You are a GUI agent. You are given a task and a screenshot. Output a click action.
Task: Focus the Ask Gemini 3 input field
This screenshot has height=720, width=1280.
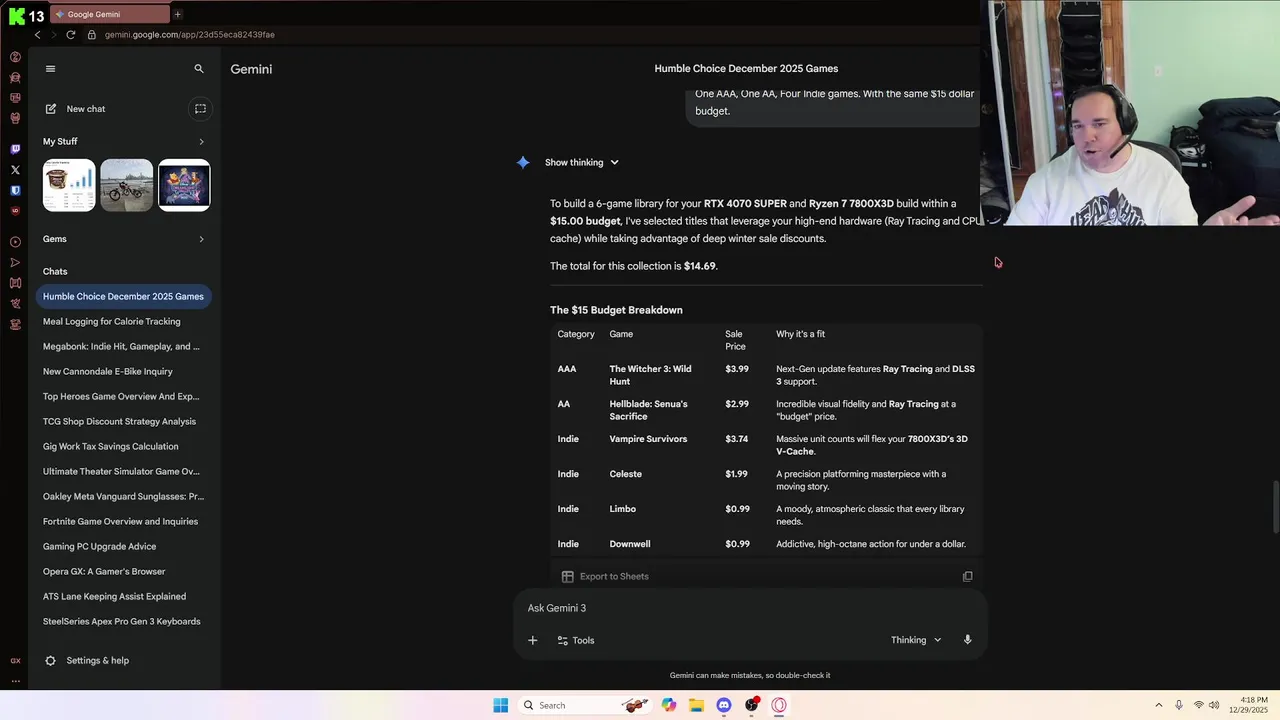(x=750, y=608)
